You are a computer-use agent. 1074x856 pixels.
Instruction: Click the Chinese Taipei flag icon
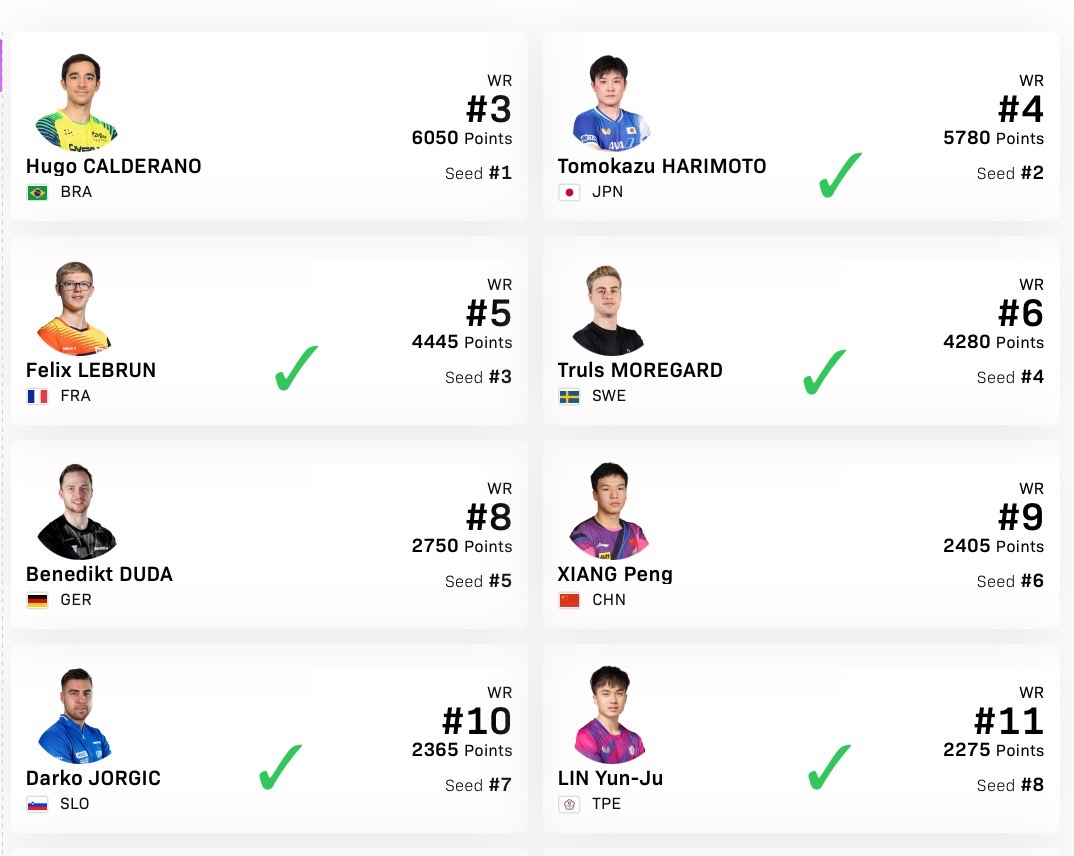570,804
